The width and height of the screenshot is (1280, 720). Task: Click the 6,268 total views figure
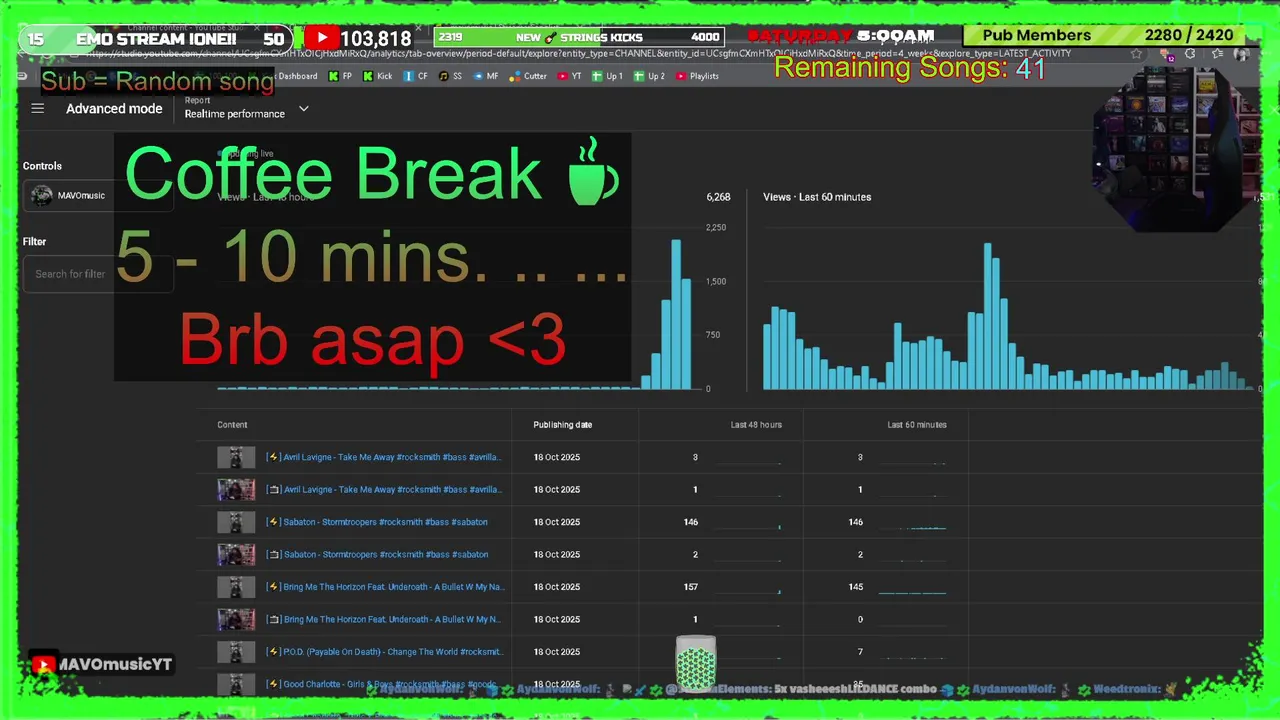718,197
